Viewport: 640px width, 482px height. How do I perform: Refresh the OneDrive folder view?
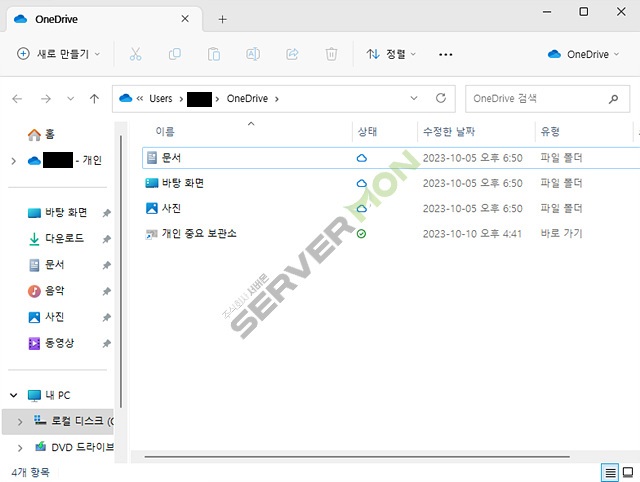441,98
